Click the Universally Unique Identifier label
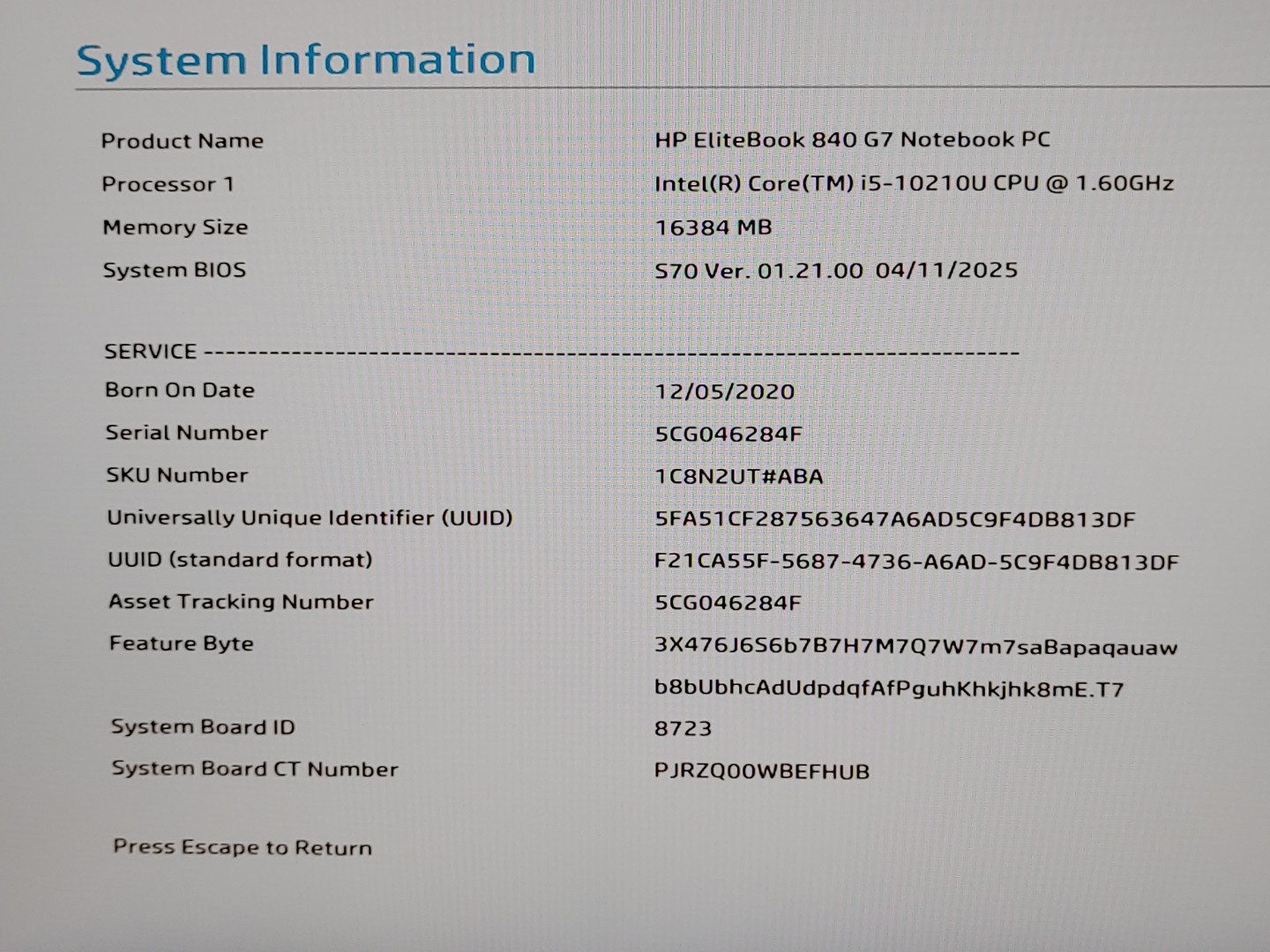Screen dimensions: 1270x952 pyautogui.click(x=310, y=518)
